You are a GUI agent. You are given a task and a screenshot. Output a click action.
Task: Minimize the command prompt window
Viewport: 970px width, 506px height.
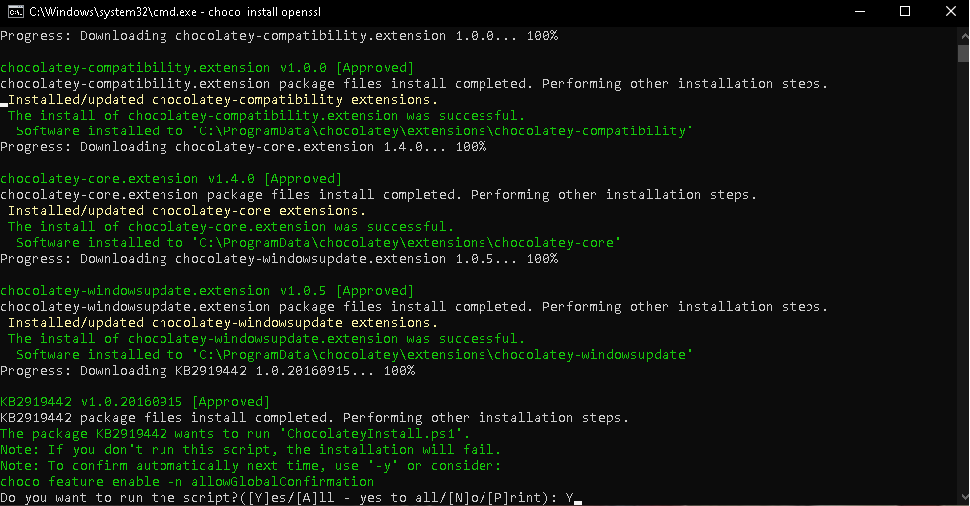[860, 12]
